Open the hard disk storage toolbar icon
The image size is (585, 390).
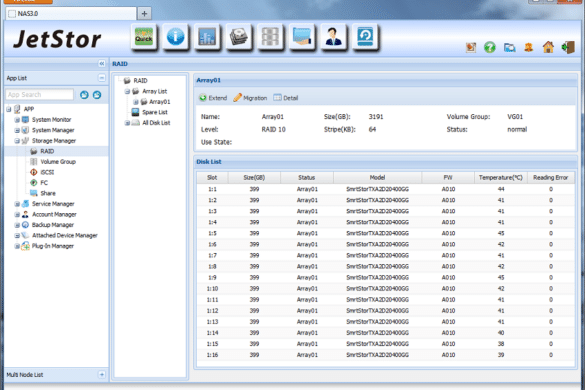pyautogui.click(x=239, y=37)
